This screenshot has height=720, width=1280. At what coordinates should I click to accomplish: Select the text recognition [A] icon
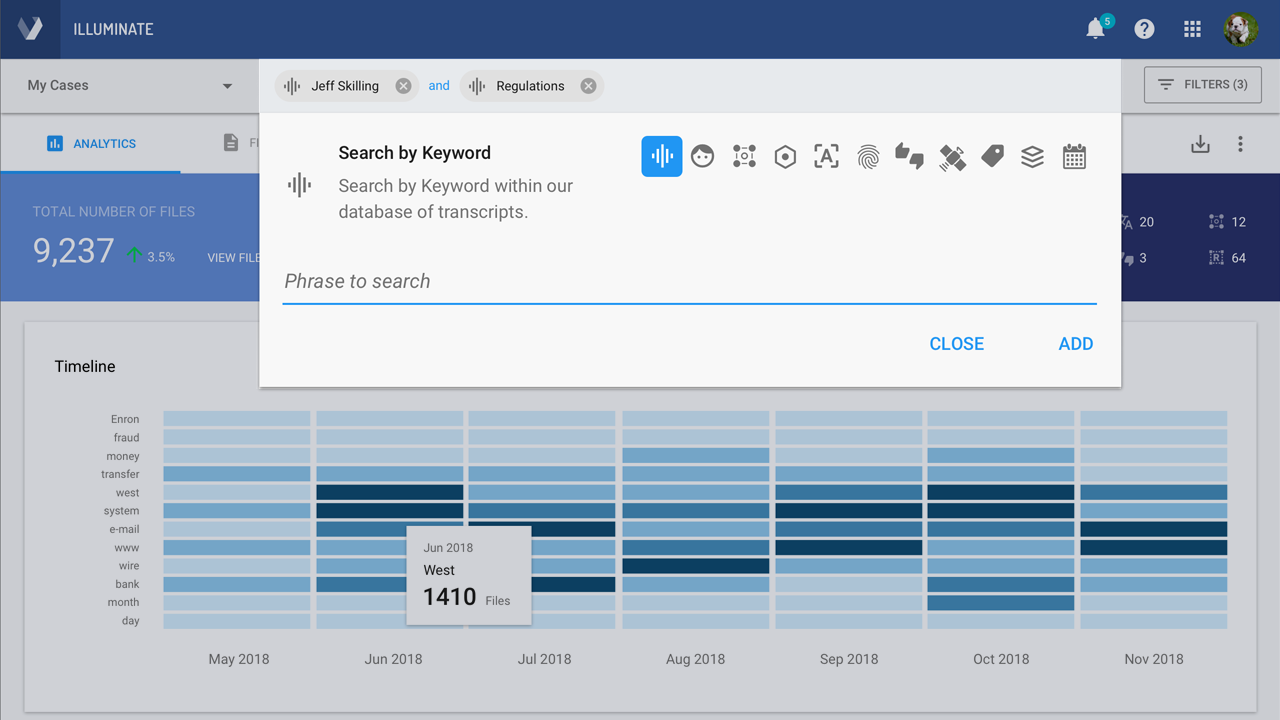pos(826,156)
